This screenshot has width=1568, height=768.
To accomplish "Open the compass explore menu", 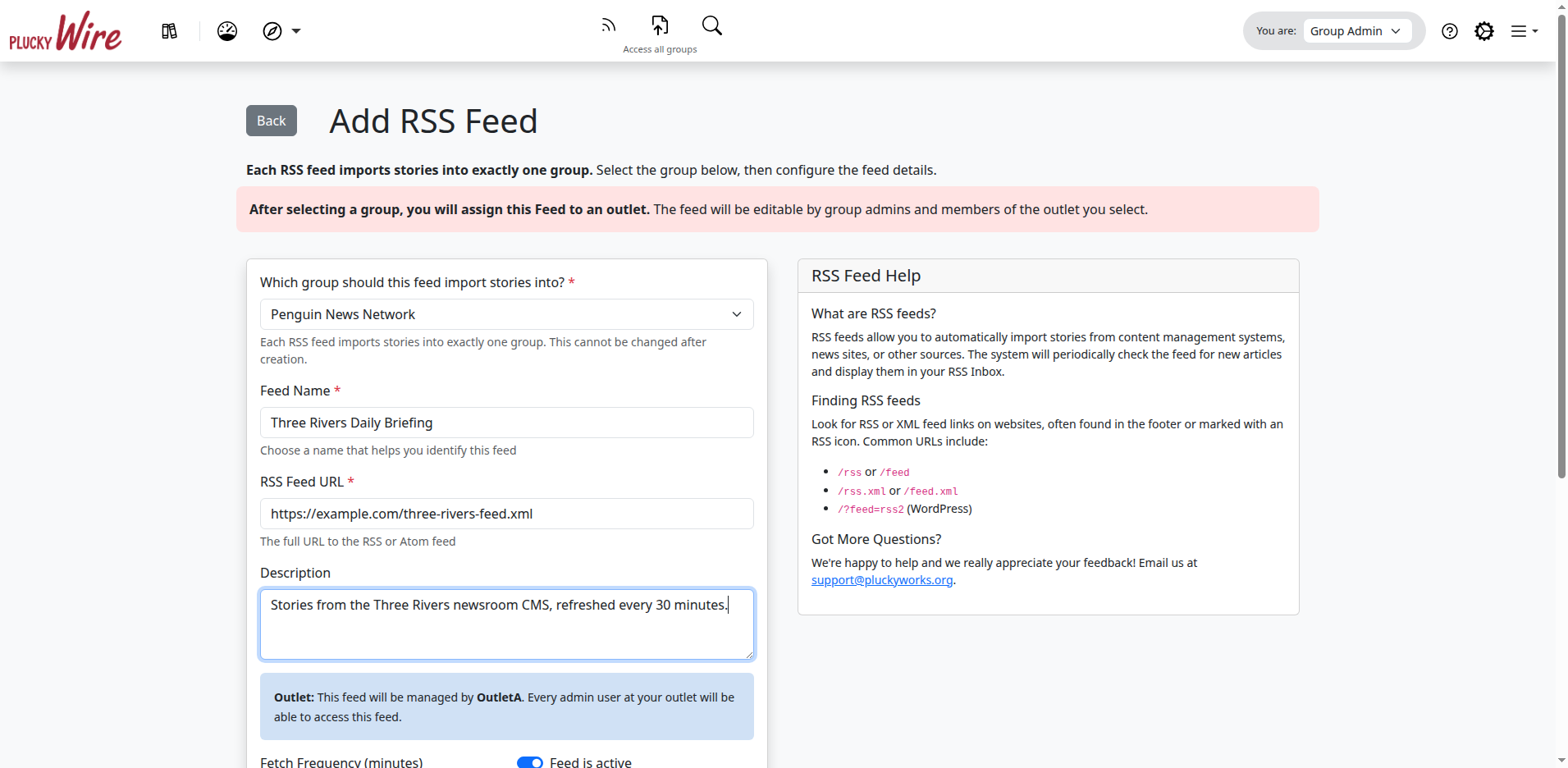I will 281,31.
